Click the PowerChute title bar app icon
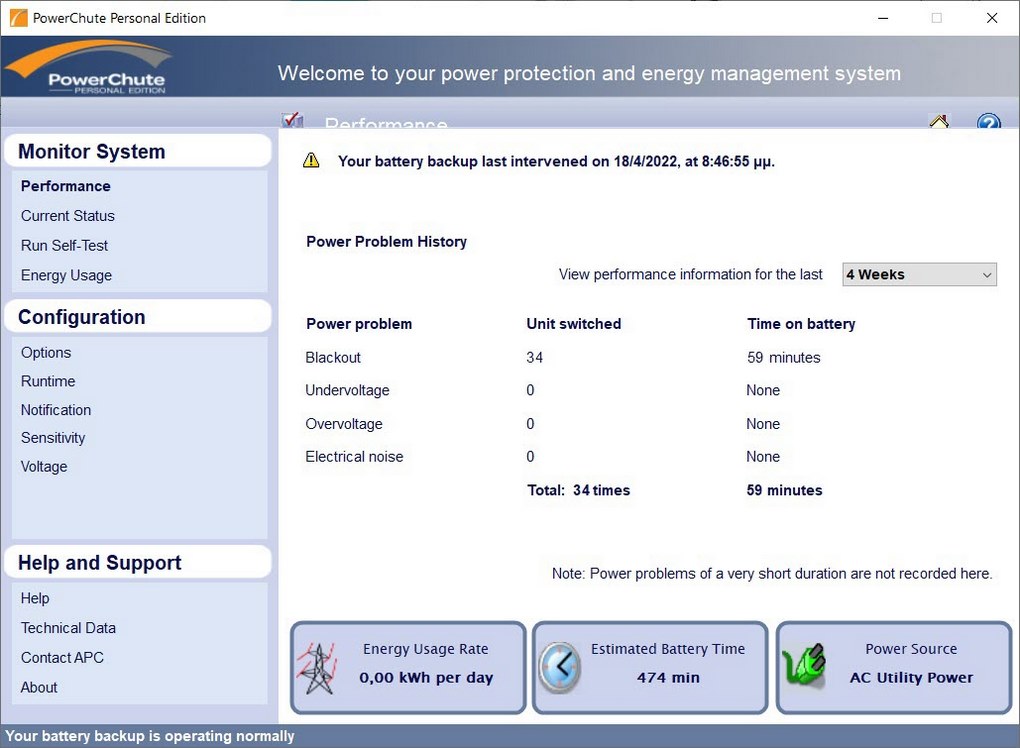Image resolution: width=1020 pixels, height=748 pixels. click(x=18, y=18)
